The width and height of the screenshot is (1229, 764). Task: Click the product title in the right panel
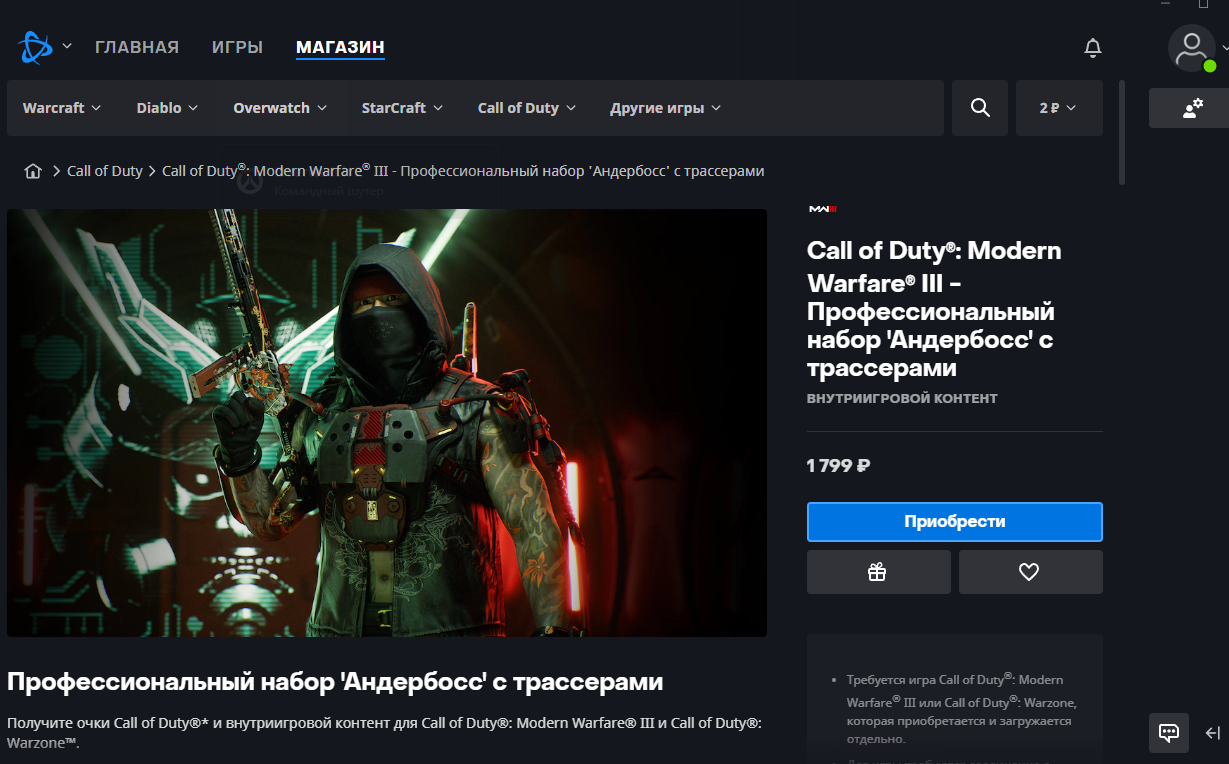934,309
